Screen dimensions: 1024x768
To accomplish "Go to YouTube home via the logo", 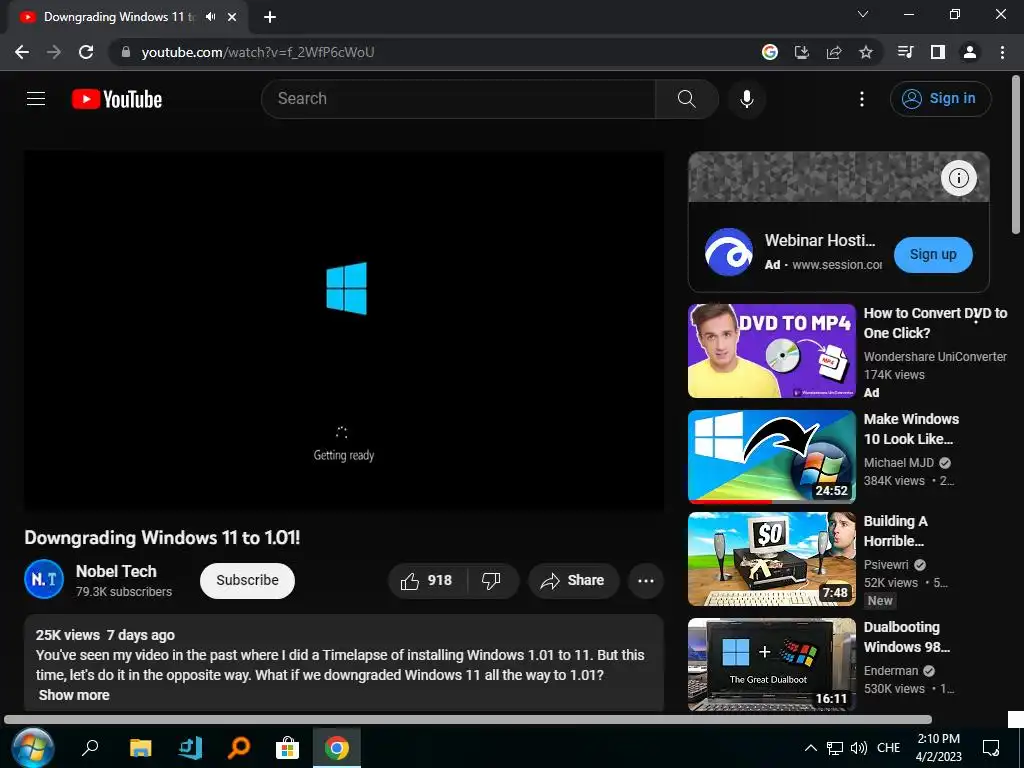I will (x=117, y=99).
